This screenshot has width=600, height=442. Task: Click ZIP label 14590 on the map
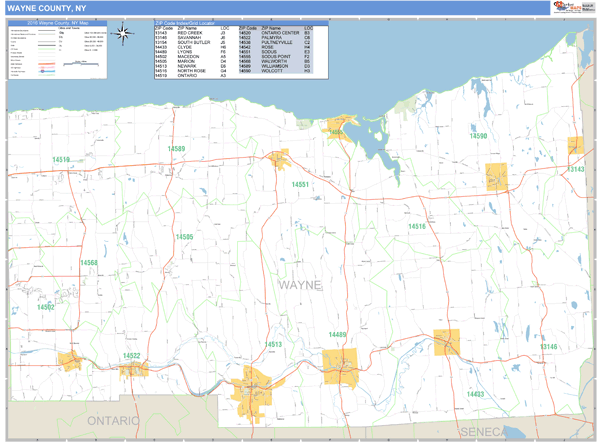click(x=478, y=136)
